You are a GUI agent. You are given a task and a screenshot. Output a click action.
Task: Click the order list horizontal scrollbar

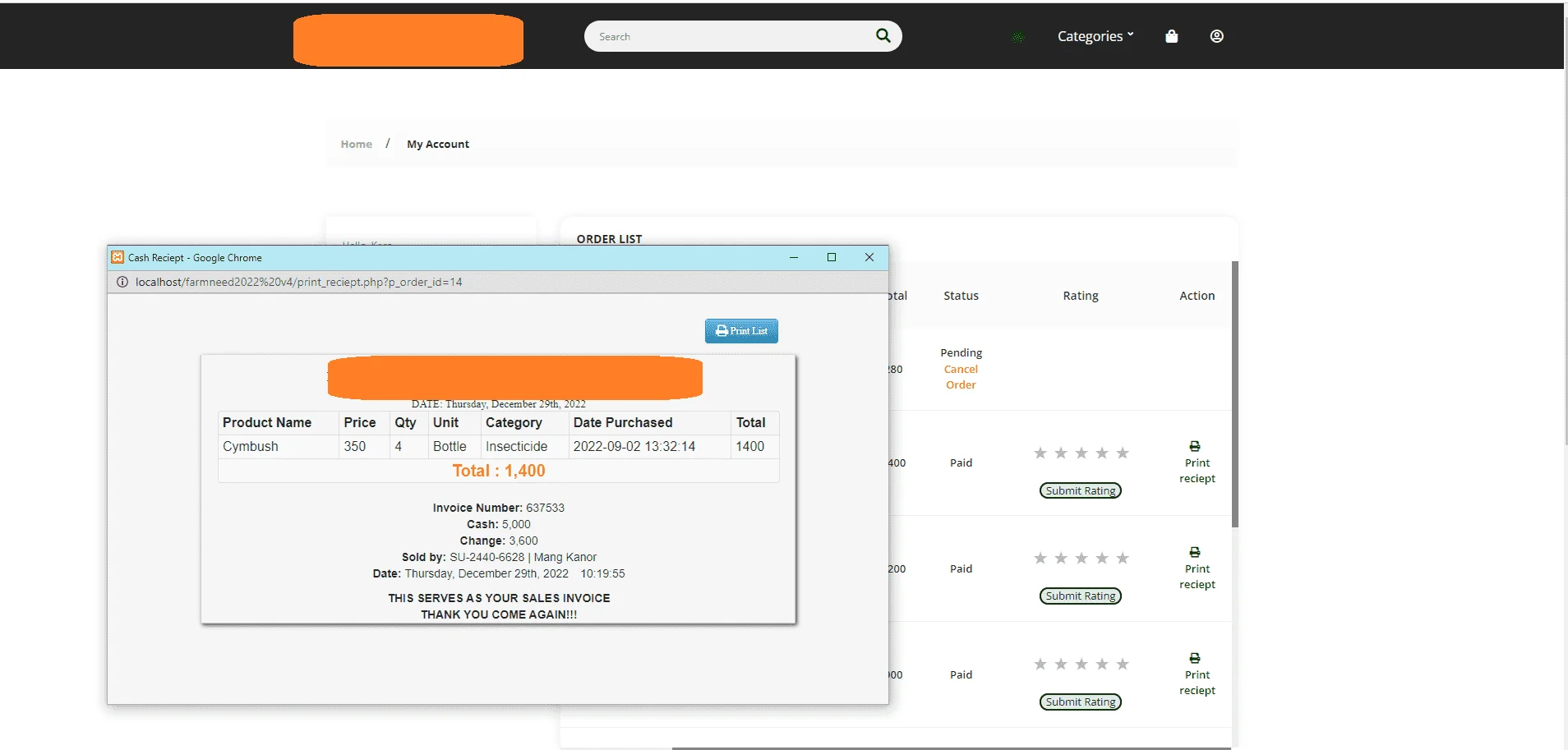click(951, 748)
